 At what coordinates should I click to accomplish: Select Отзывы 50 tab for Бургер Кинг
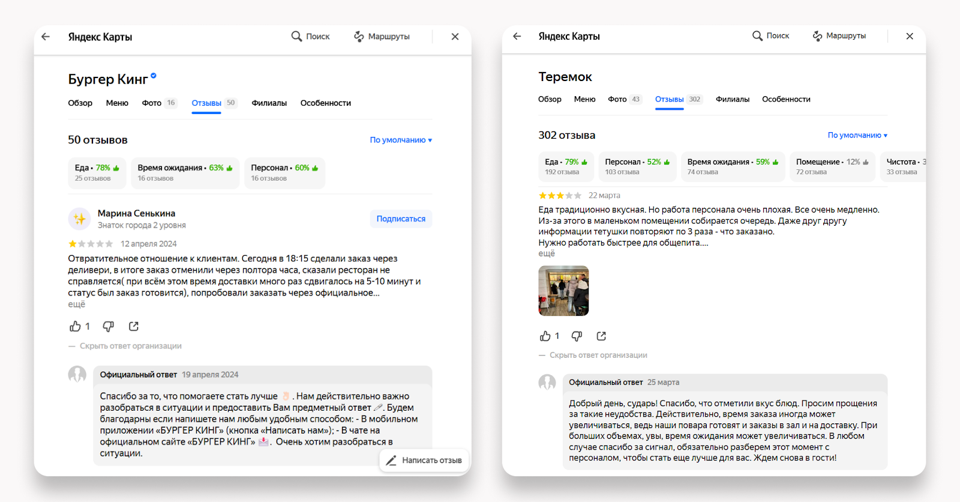(214, 103)
